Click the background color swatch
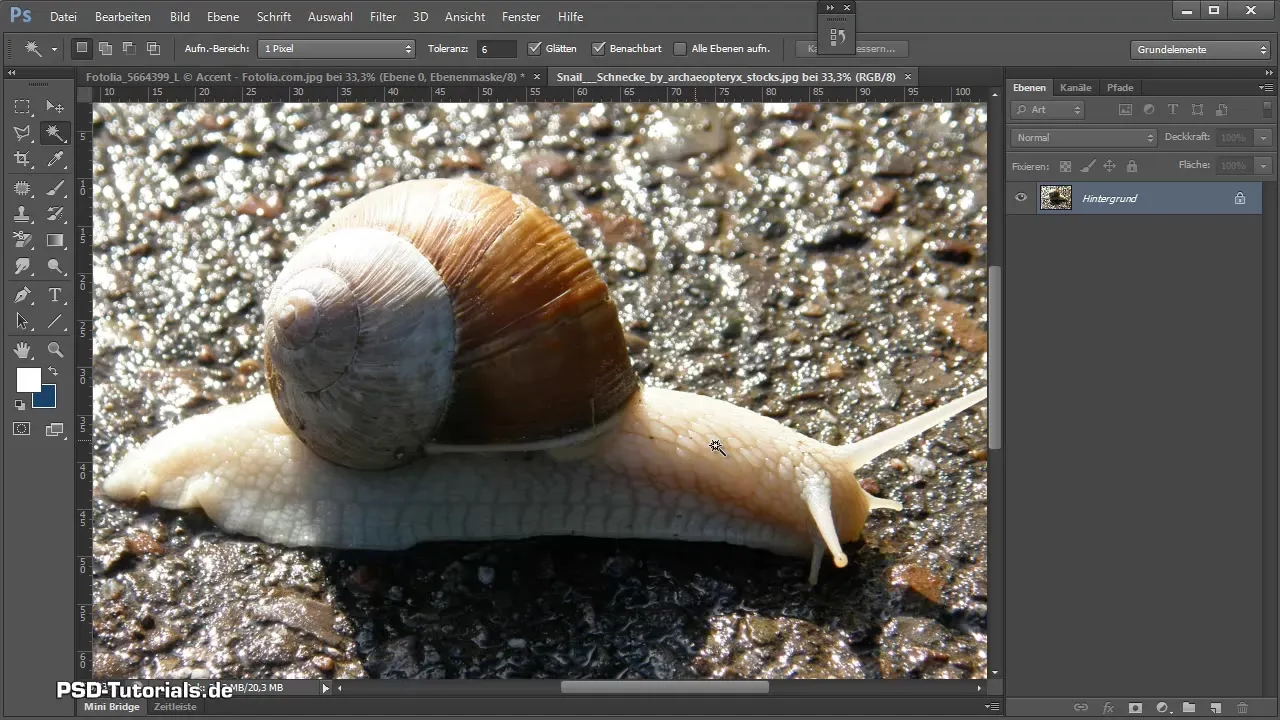Screen dimensions: 1280x720 pos(47,400)
